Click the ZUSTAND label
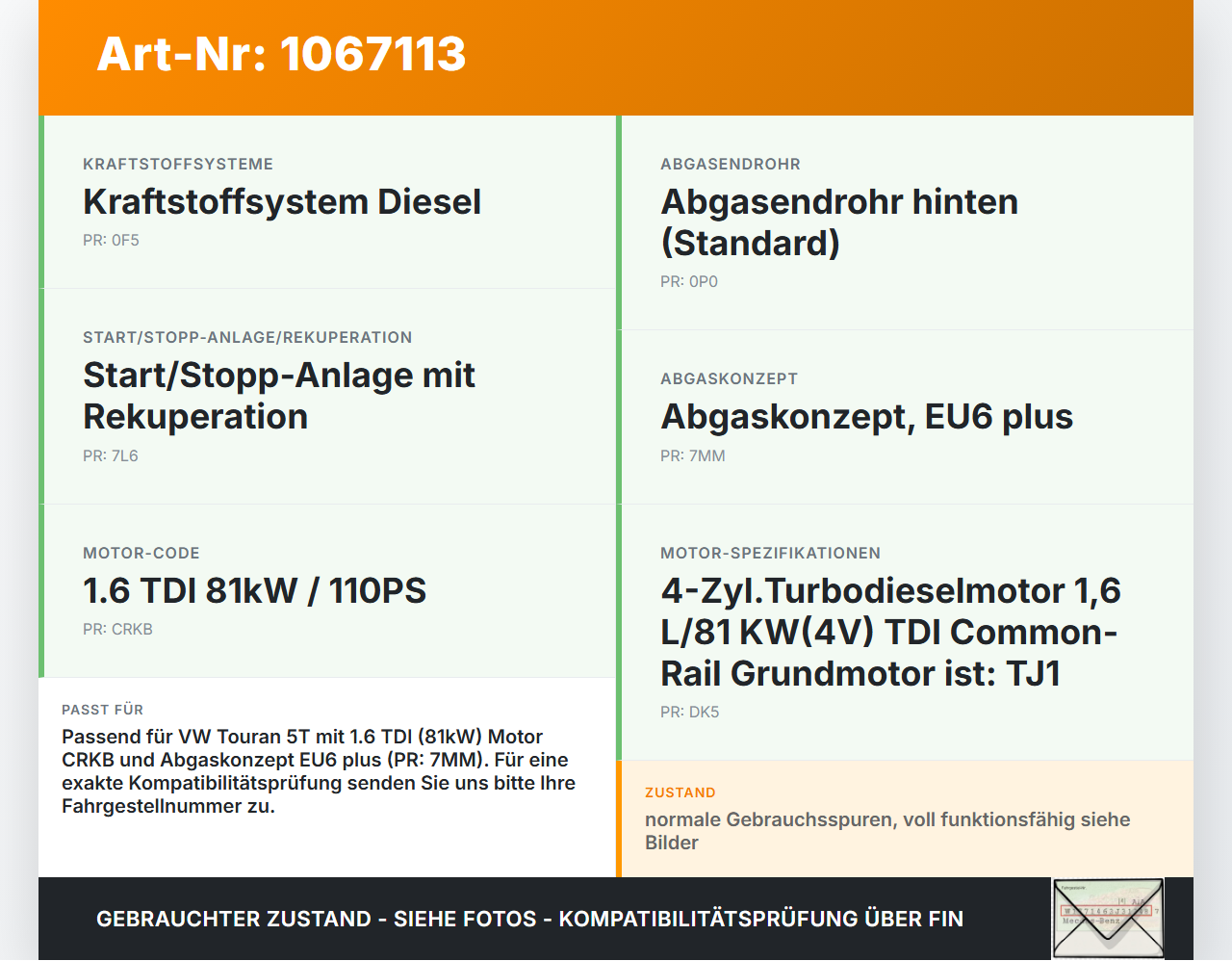Viewport: 1232px width, 961px height. click(680, 792)
